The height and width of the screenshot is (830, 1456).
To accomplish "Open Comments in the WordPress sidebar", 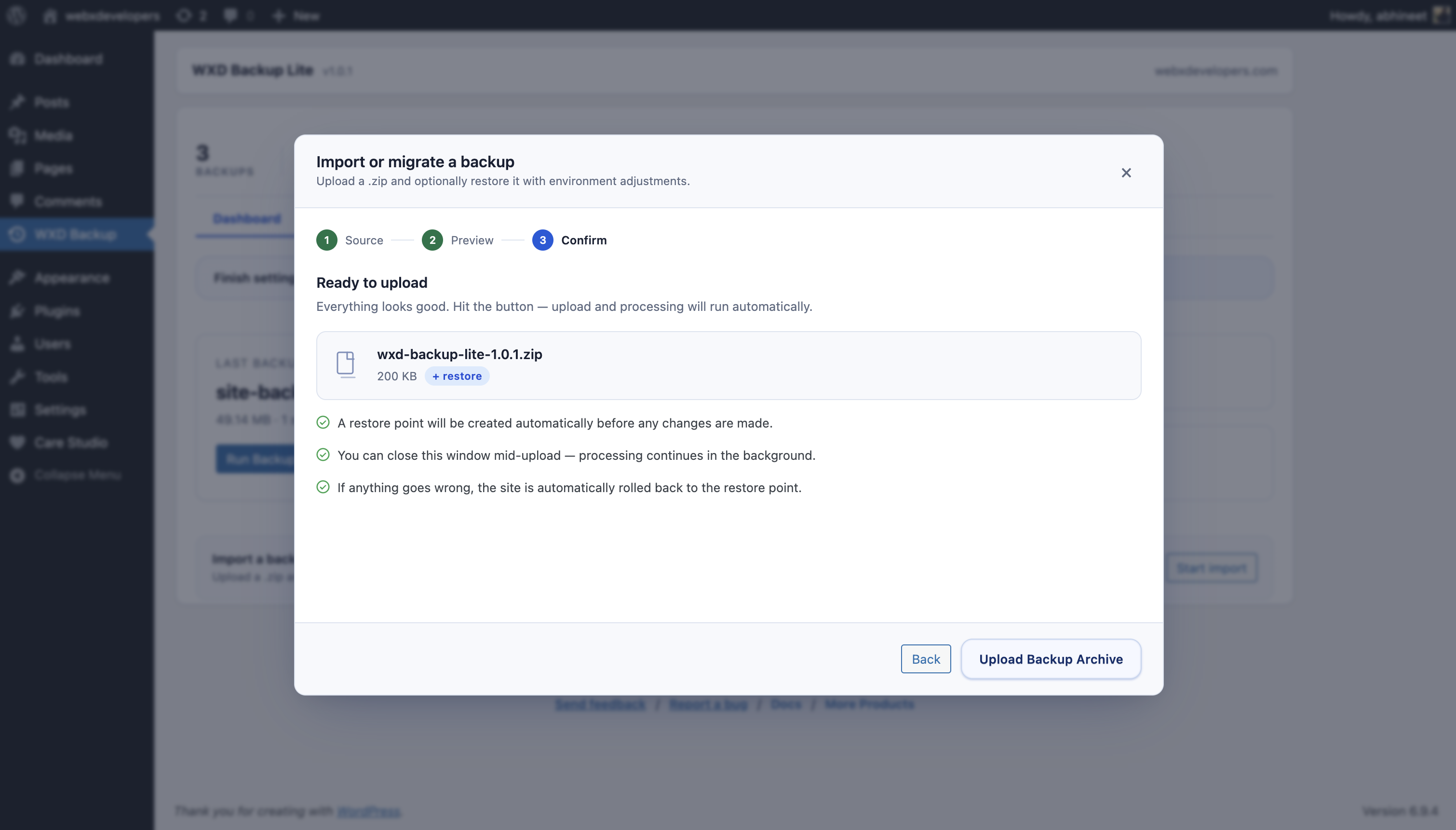I will 76,201.
